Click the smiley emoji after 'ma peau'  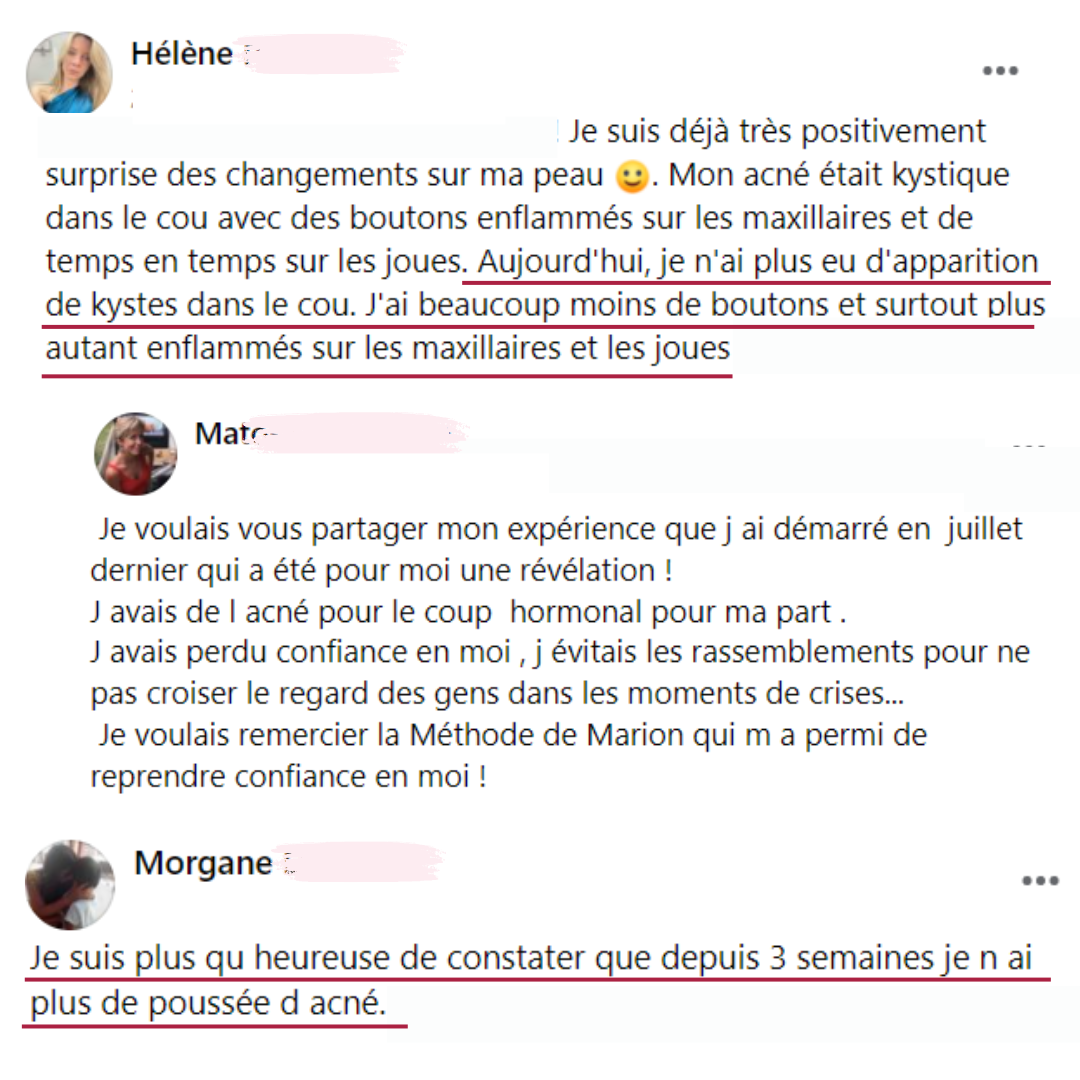[x=632, y=176]
